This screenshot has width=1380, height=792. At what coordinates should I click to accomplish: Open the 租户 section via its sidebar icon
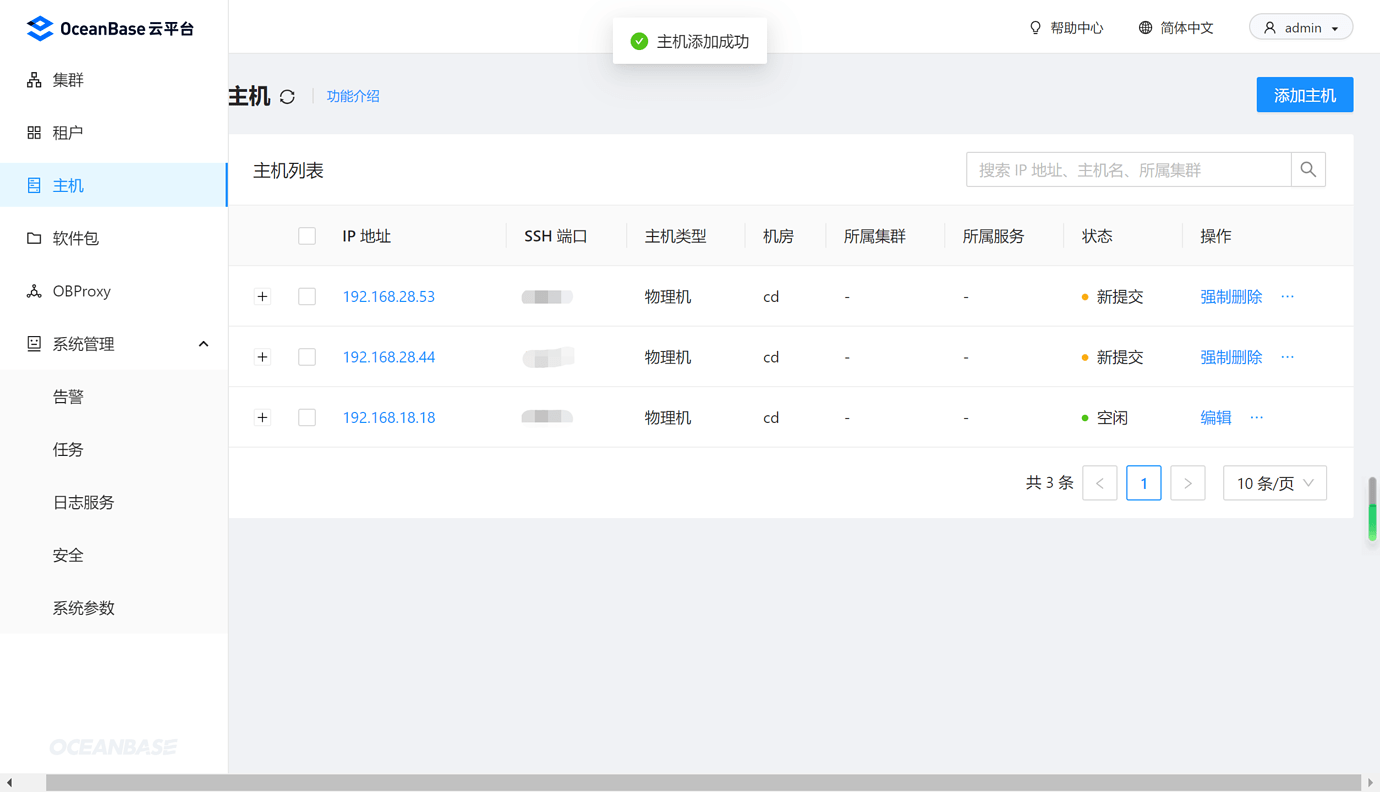click(x=35, y=132)
